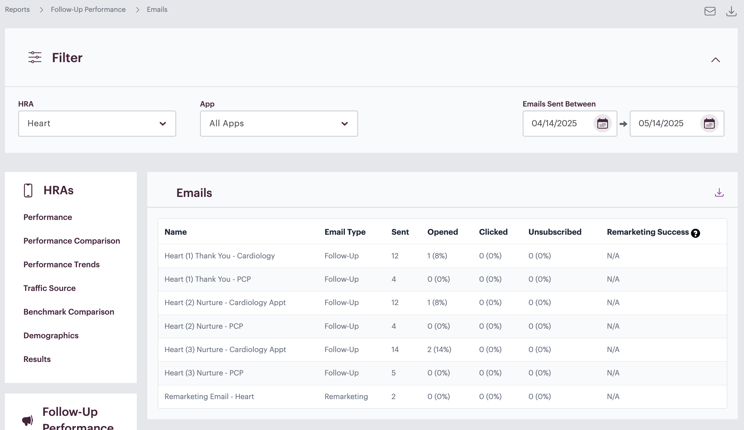Image resolution: width=744 pixels, height=430 pixels.
Task: Open the HRA Heart dropdown
Action: [x=97, y=123]
